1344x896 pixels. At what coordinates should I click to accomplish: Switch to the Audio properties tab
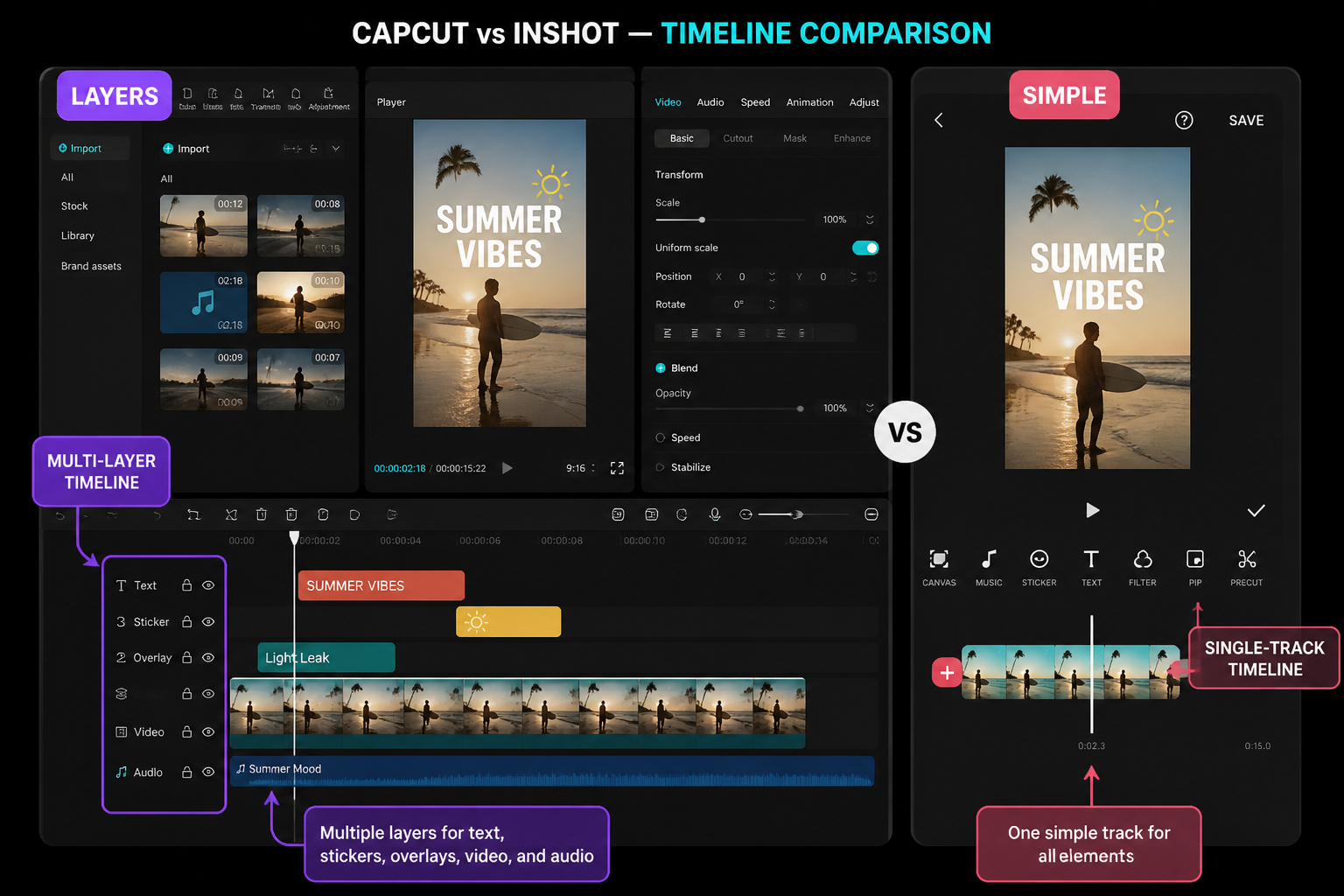coord(710,102)
